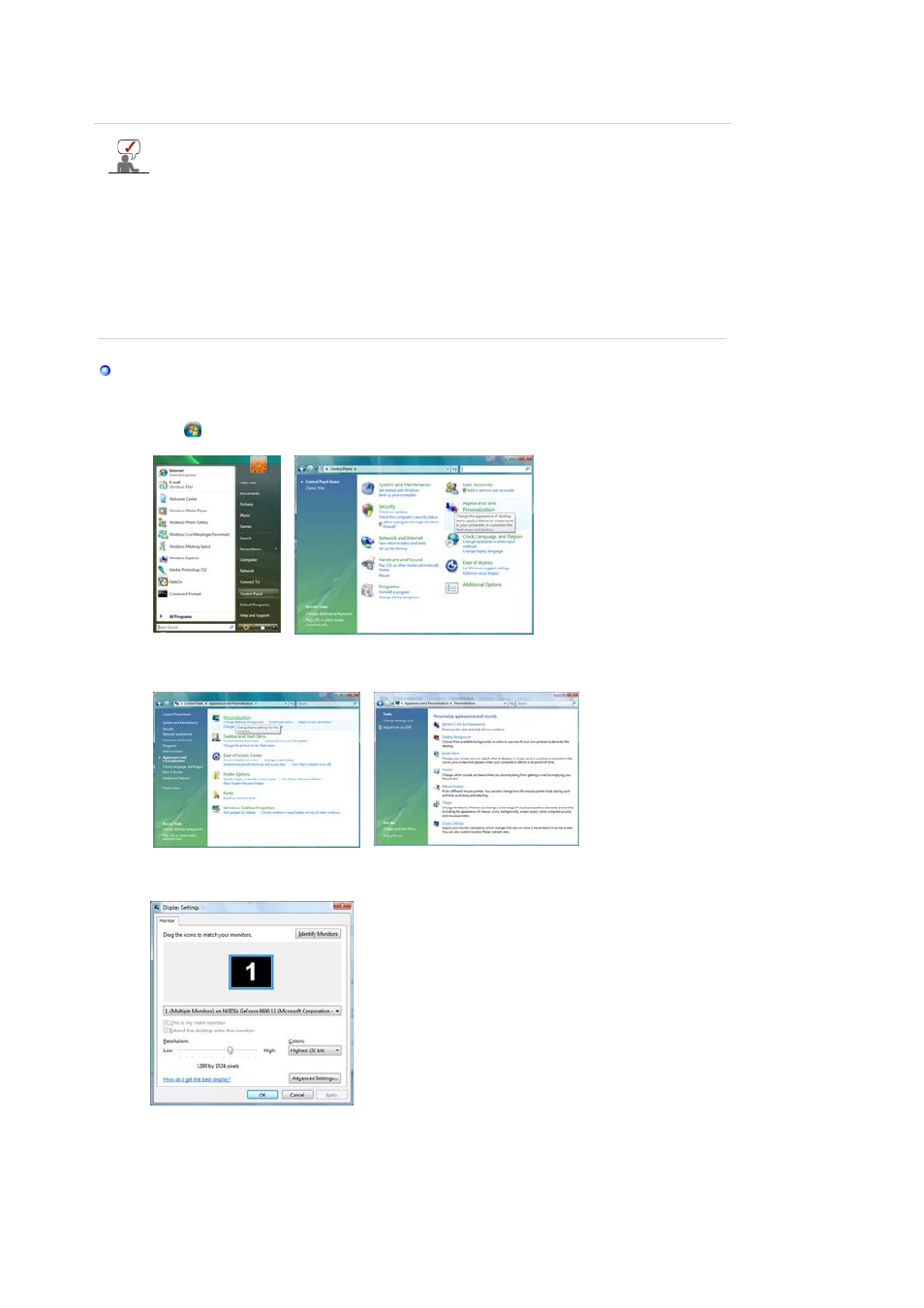Screen dimensions: 924x1308
Task: Open Computer from Start menu right column
Action: [x=249, y=560]
